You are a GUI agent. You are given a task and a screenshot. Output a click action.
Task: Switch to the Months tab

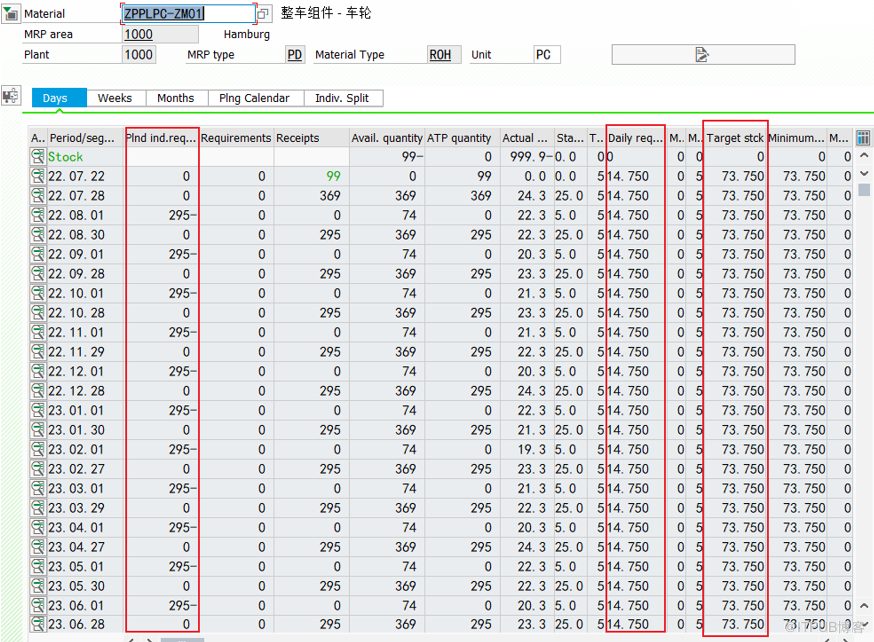[176, 98]
